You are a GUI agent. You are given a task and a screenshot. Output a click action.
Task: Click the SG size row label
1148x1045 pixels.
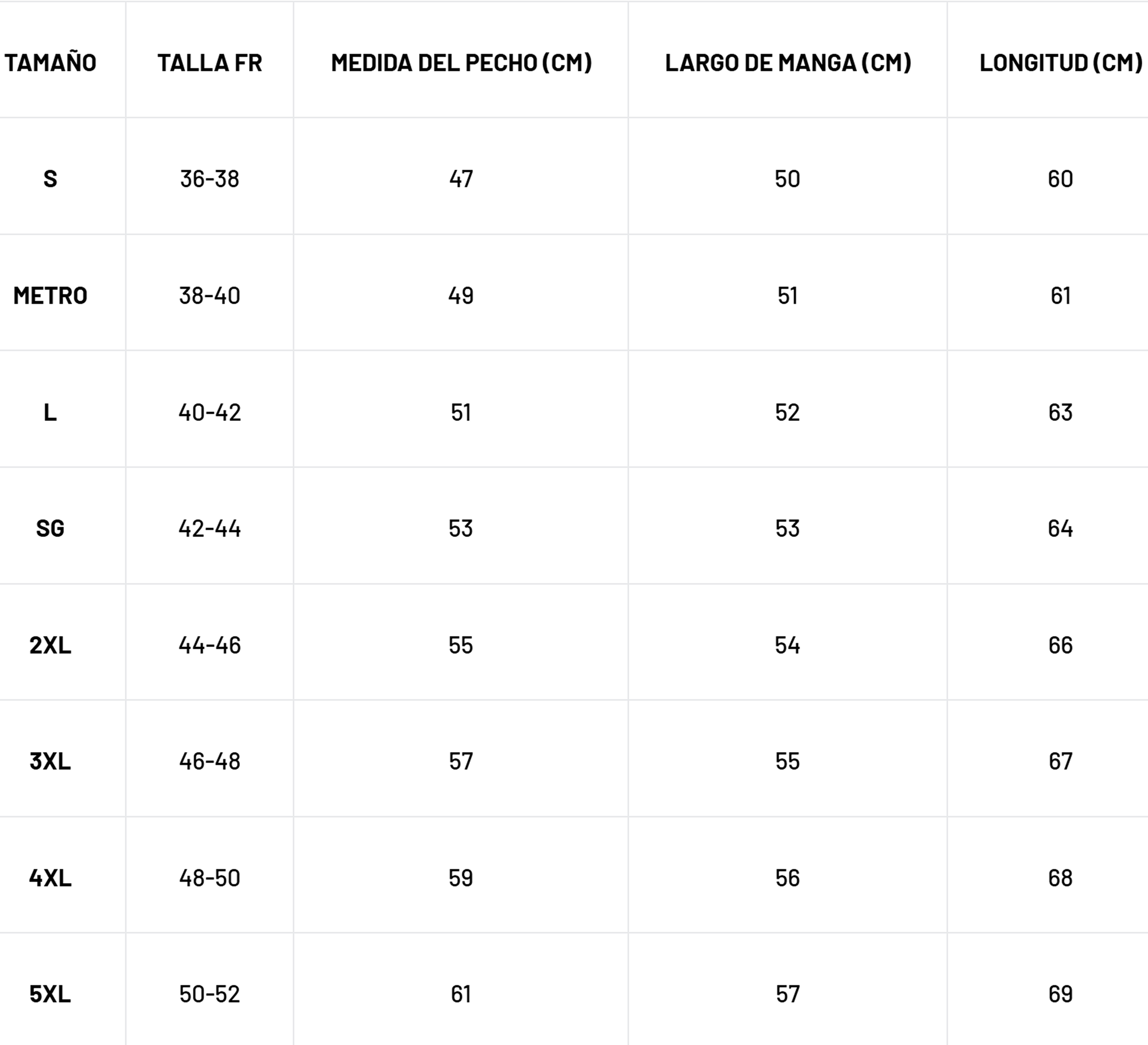point(50,528)
